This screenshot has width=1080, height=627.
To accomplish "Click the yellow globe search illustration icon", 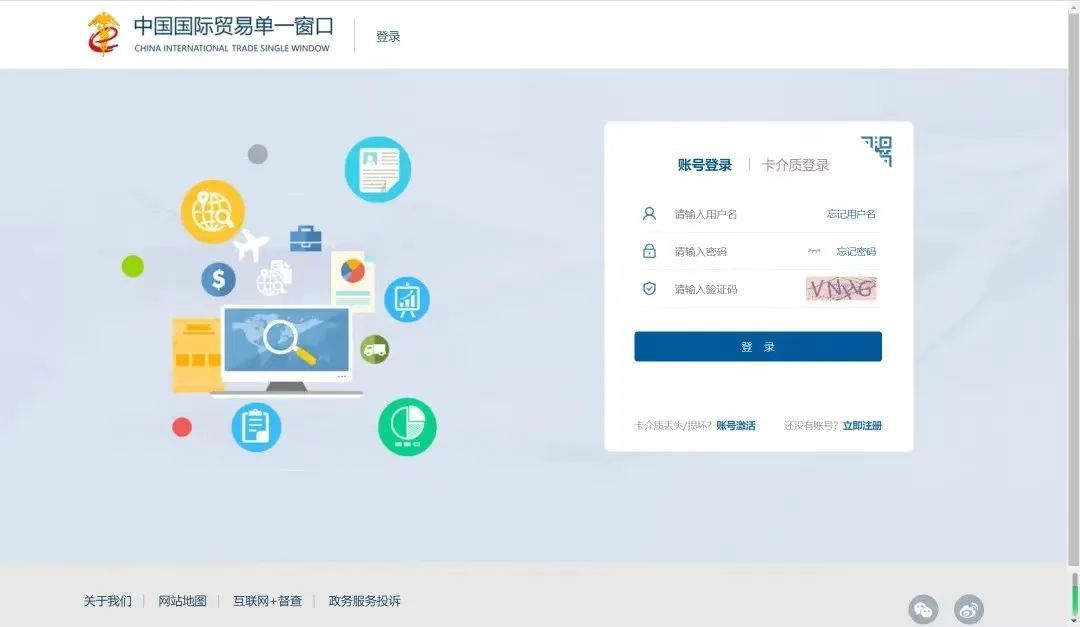I will pos(212,212).
